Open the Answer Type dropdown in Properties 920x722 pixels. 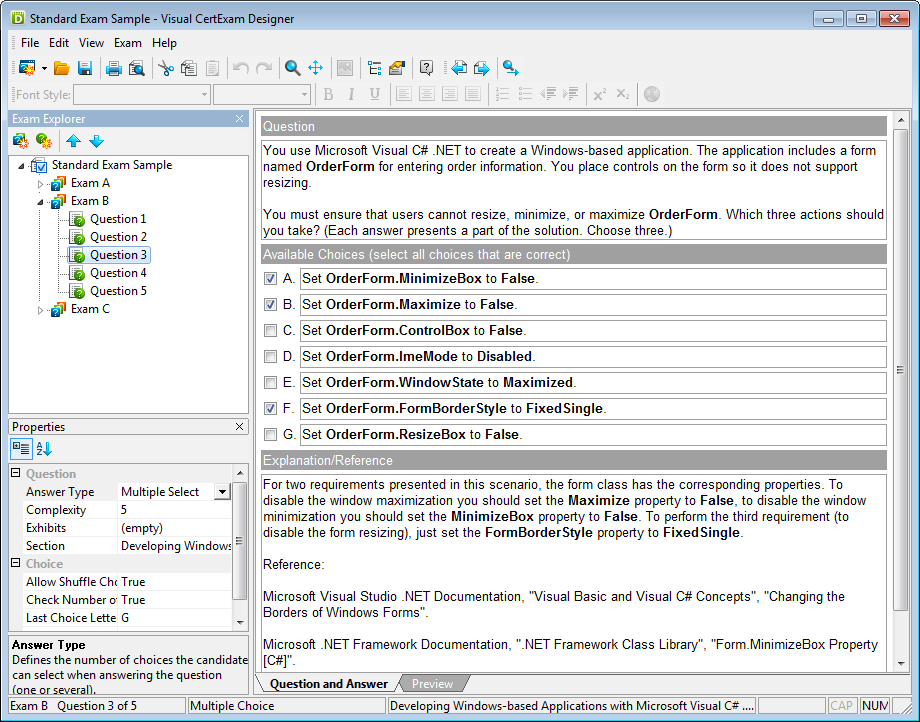click(x=222, y=492)
